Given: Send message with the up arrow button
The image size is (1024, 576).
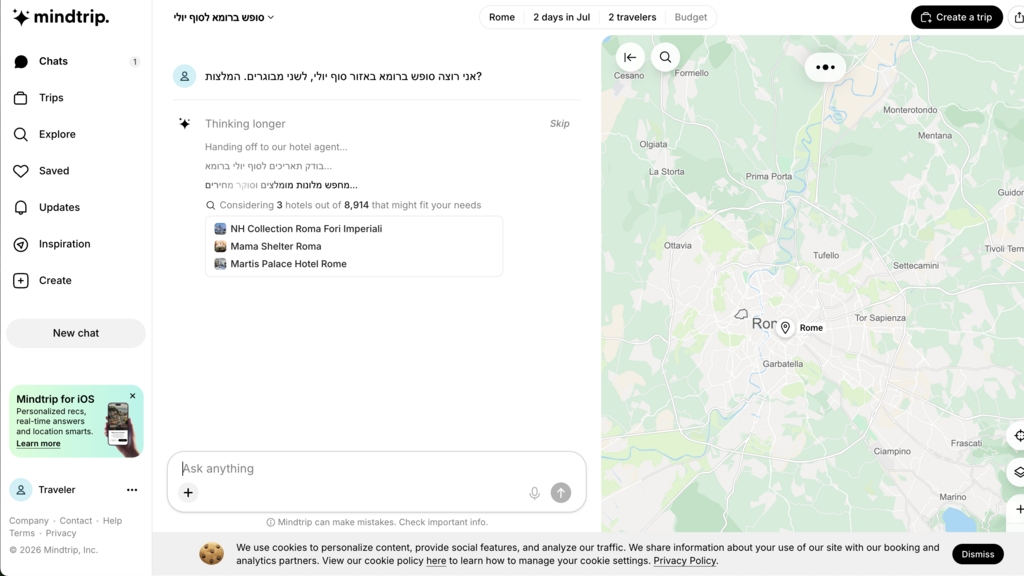Looking at the screenshot, I should [560, 493].
